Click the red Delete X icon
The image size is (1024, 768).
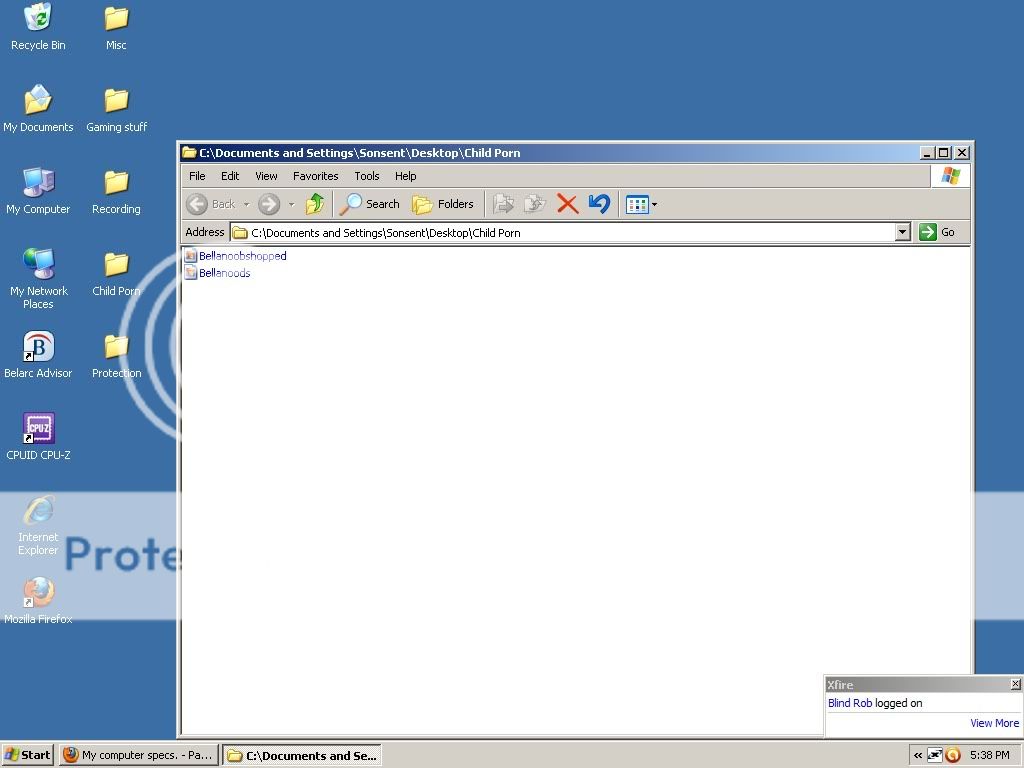[x=567, y=204]
